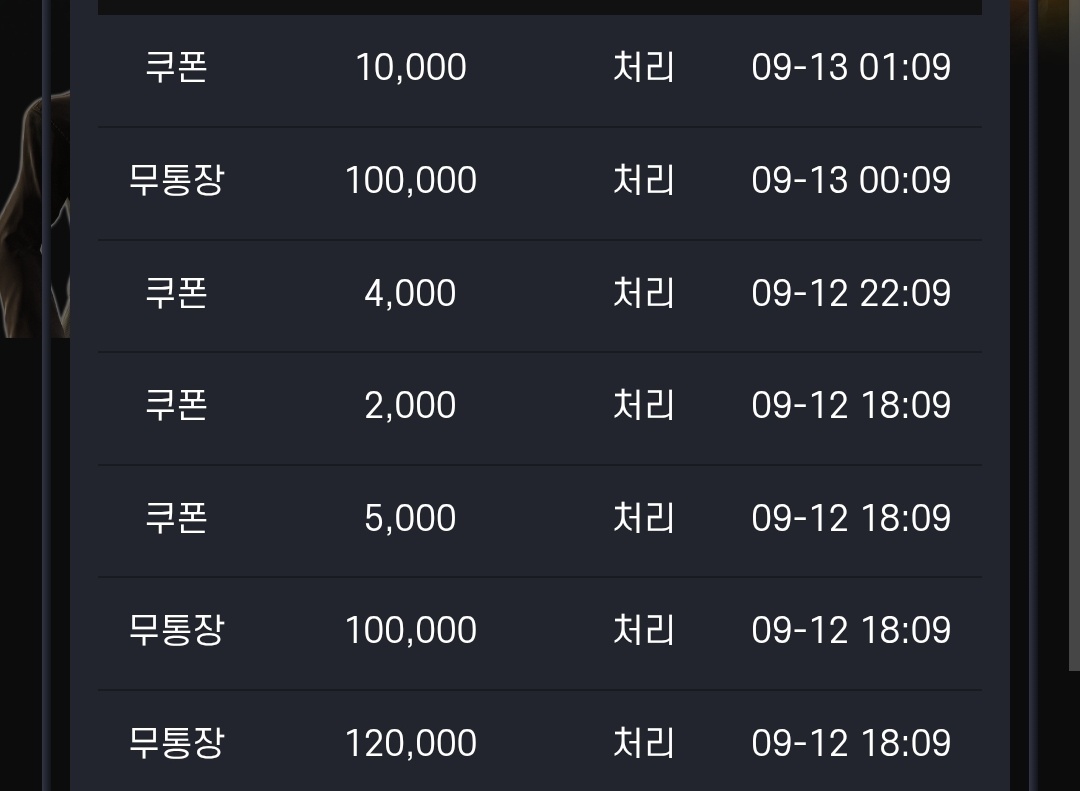Select the 처리 status in the 120,000 row
This screenshot has width=1080, height=791.
[x=643, y=743]
